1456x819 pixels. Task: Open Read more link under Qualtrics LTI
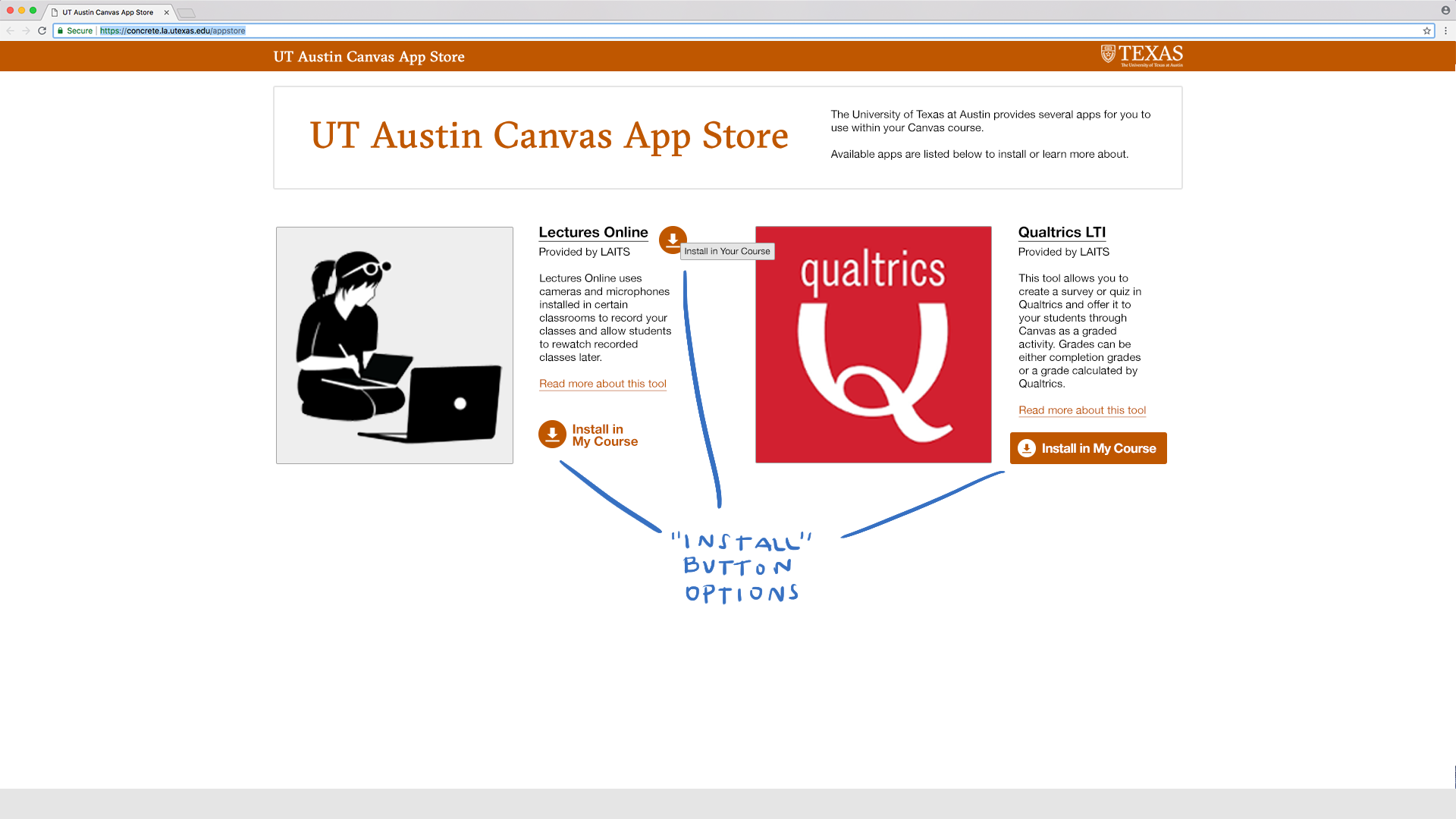[1081, 410]
